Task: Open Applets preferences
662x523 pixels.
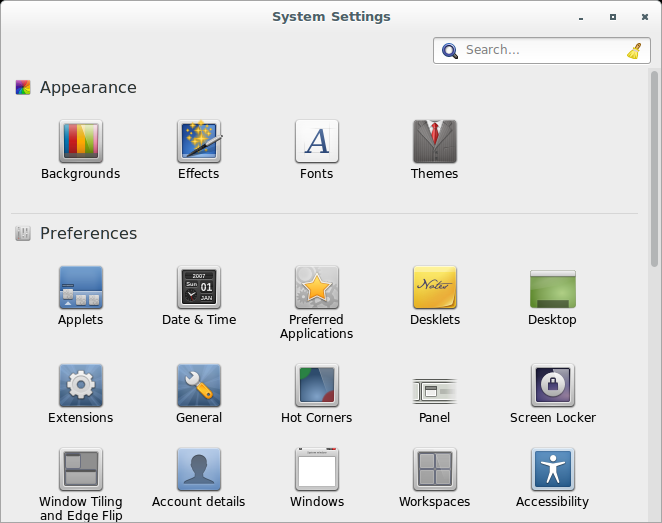Action: [80, 288]
